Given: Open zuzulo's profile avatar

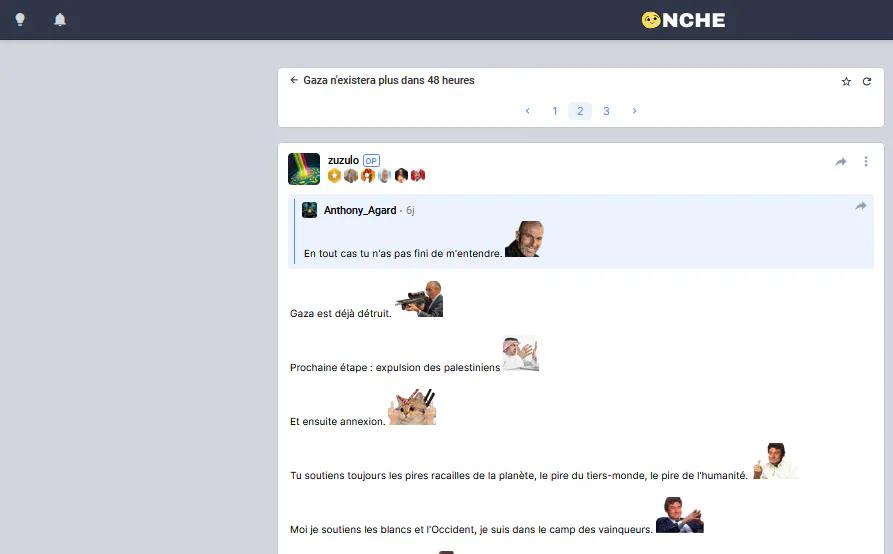Looking at the screenshot, I should [x=304, y=169].
